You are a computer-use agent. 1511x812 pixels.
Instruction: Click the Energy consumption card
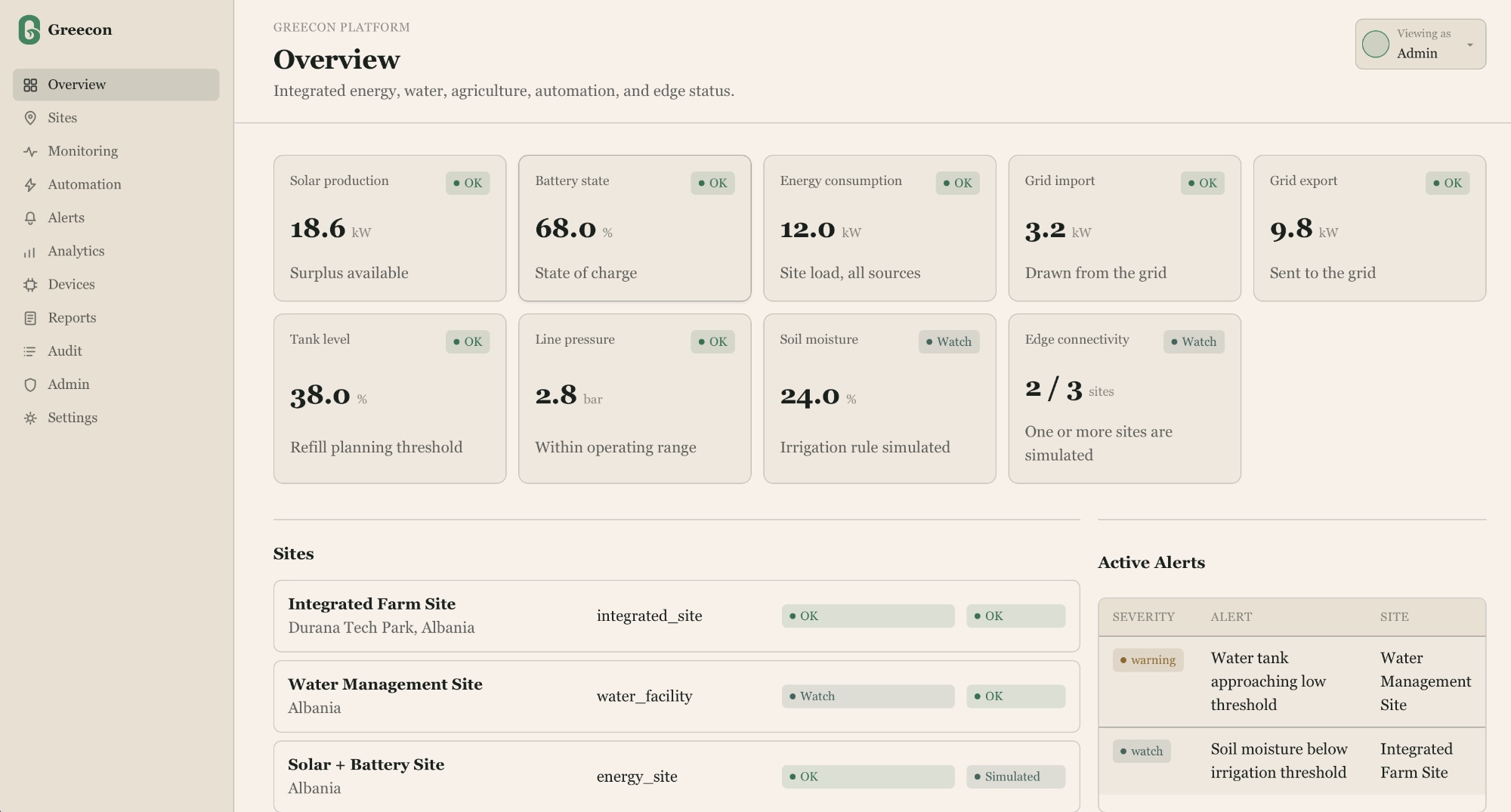(879, 228)
